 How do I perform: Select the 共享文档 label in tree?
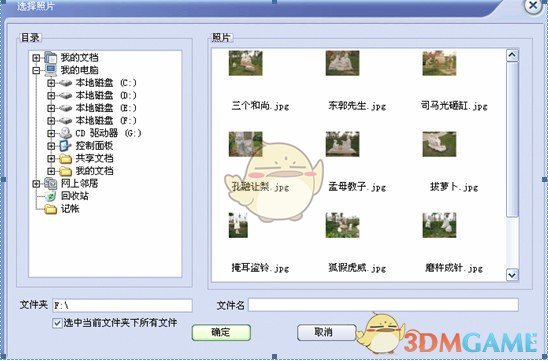point(94,159)
